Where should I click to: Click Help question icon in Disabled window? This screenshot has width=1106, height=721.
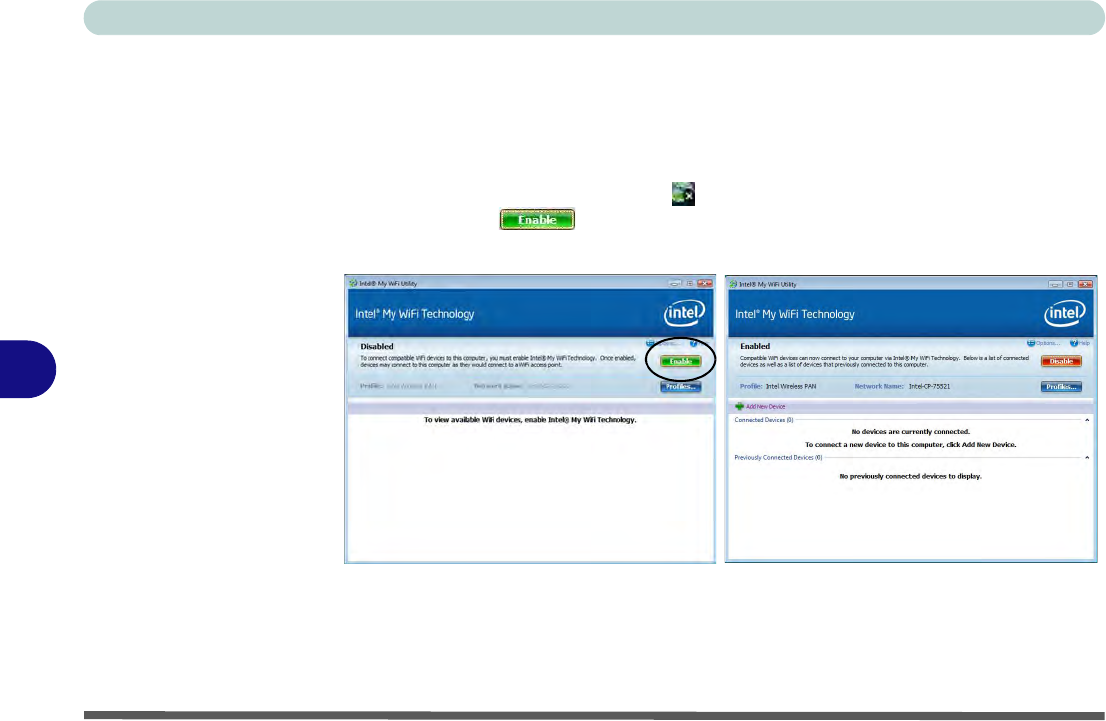coord(693,343)
